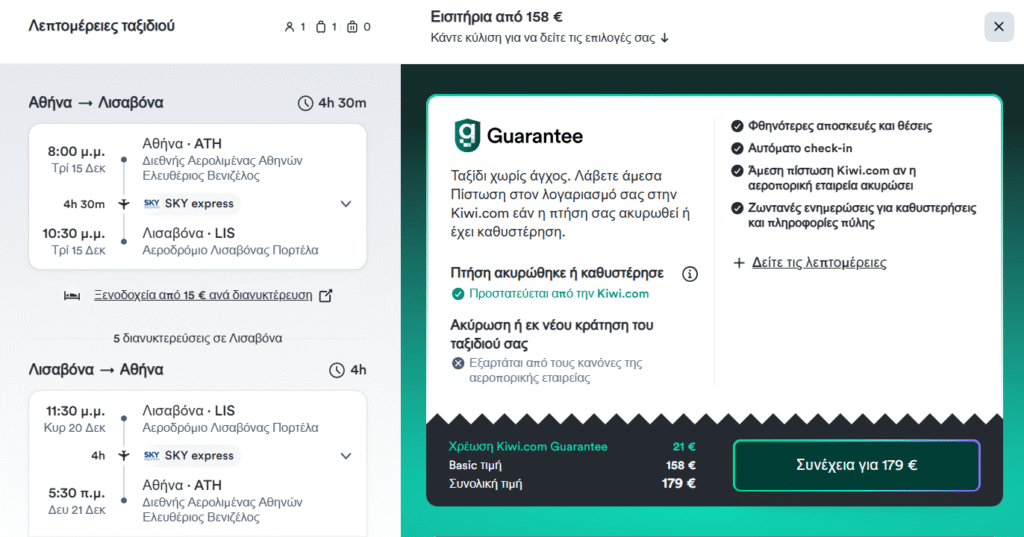Close the trip details panel
The image size is (1024, 537).
coord(999,27)
